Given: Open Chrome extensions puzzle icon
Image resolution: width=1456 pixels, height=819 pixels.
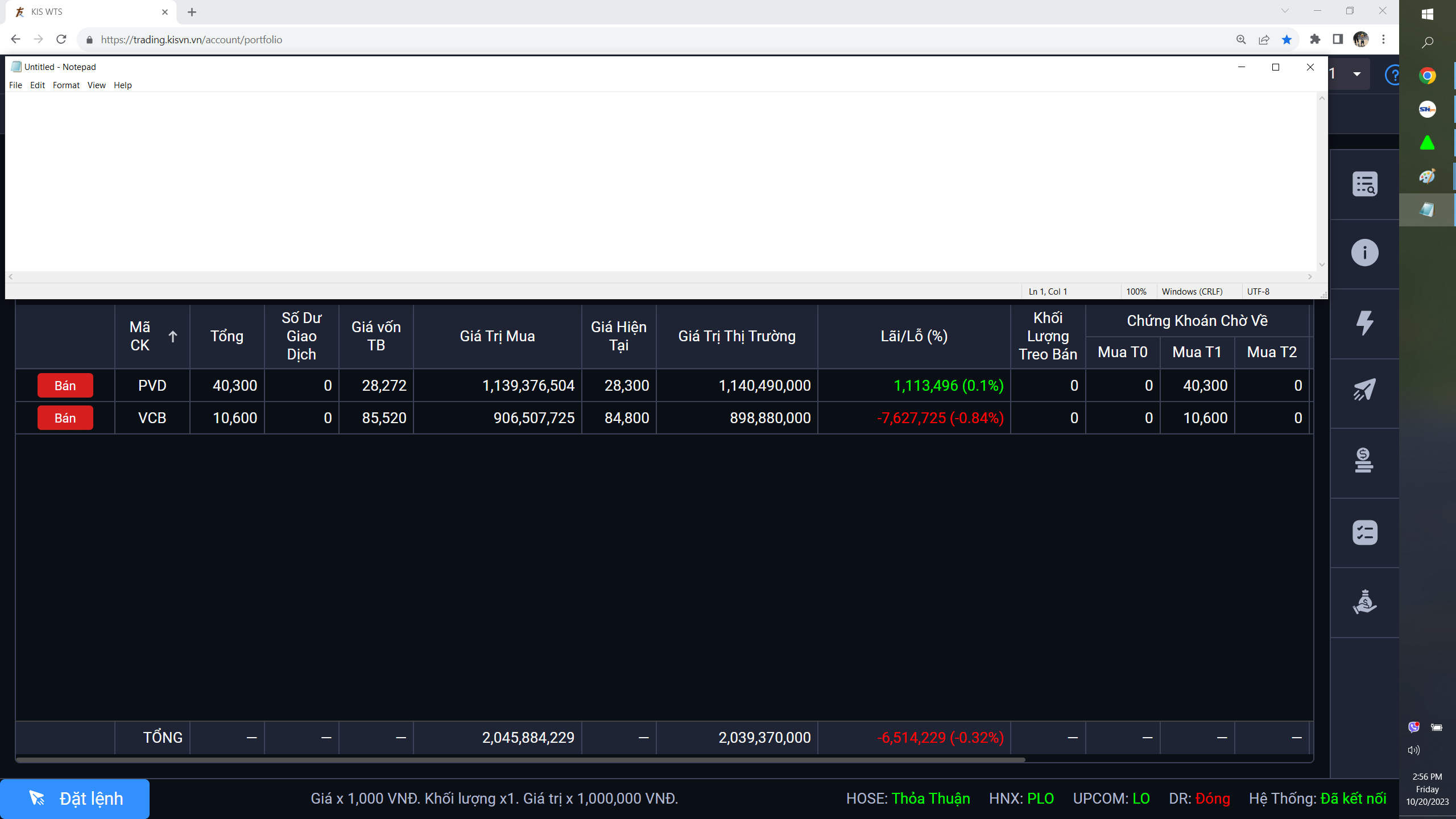Looking at the screenshot, I should [1315, 39].
